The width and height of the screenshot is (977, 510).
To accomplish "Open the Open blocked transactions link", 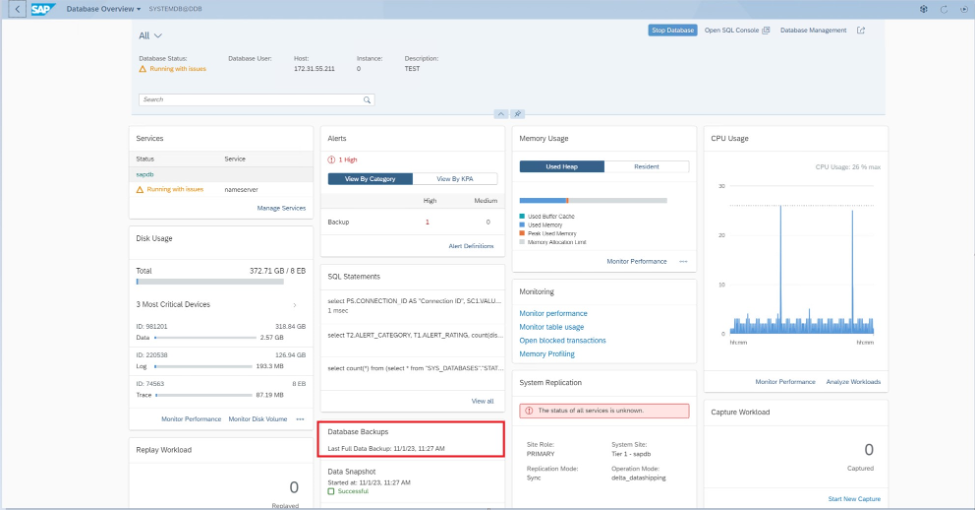I will [x=563, y=341].
